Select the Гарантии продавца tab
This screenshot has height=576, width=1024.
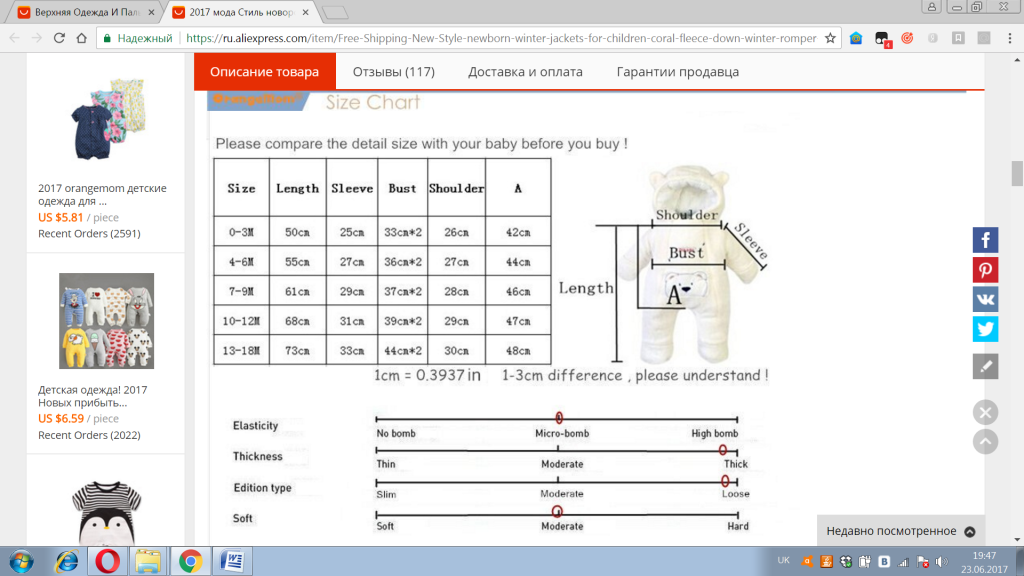[x=677, y=72]
